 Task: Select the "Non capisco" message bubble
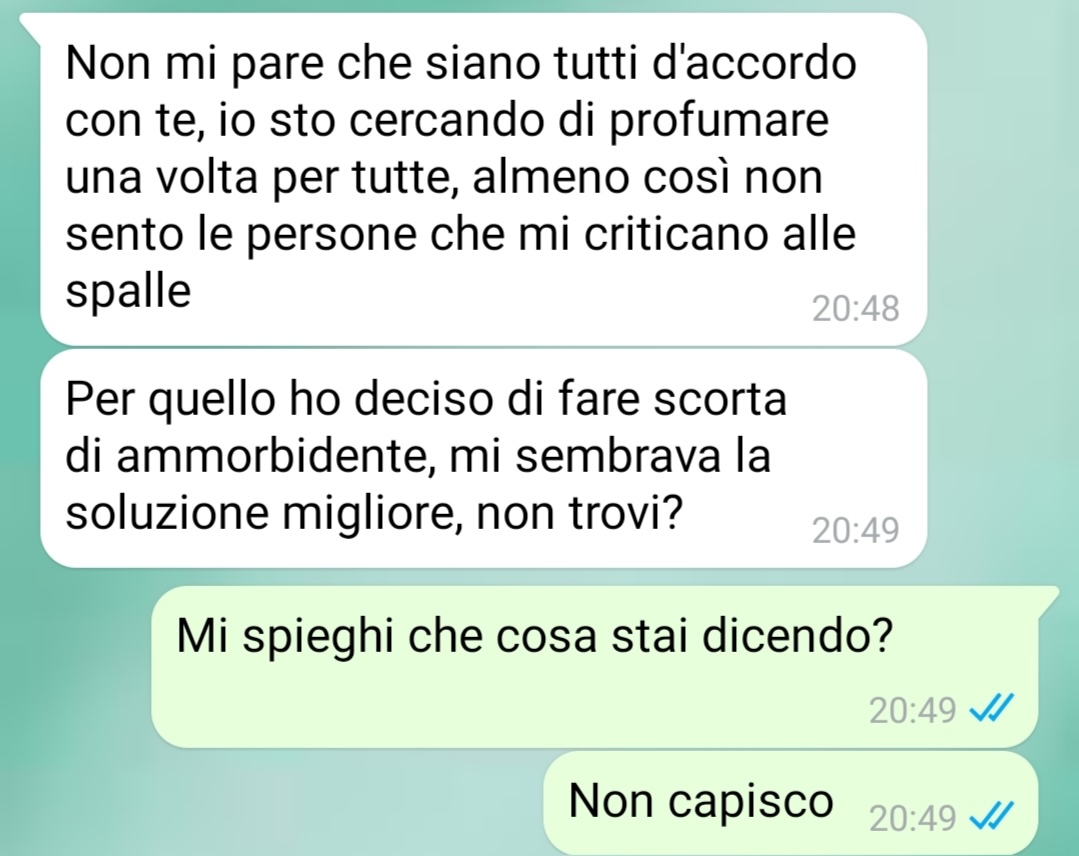click(791, 804)
